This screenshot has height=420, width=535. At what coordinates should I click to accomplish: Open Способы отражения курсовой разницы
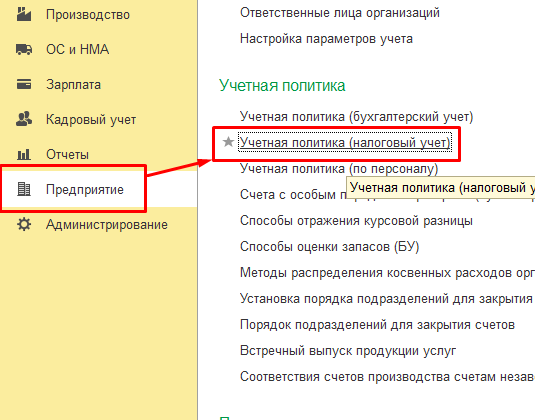(356, 221)
